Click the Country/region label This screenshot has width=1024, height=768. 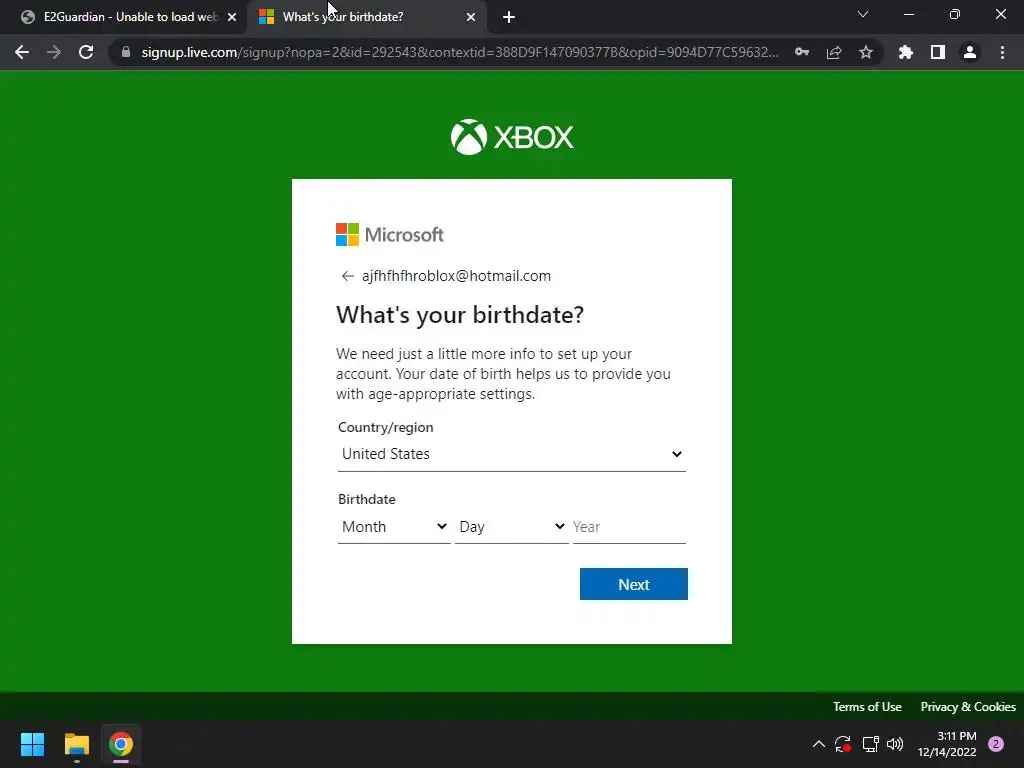(385, 427)
